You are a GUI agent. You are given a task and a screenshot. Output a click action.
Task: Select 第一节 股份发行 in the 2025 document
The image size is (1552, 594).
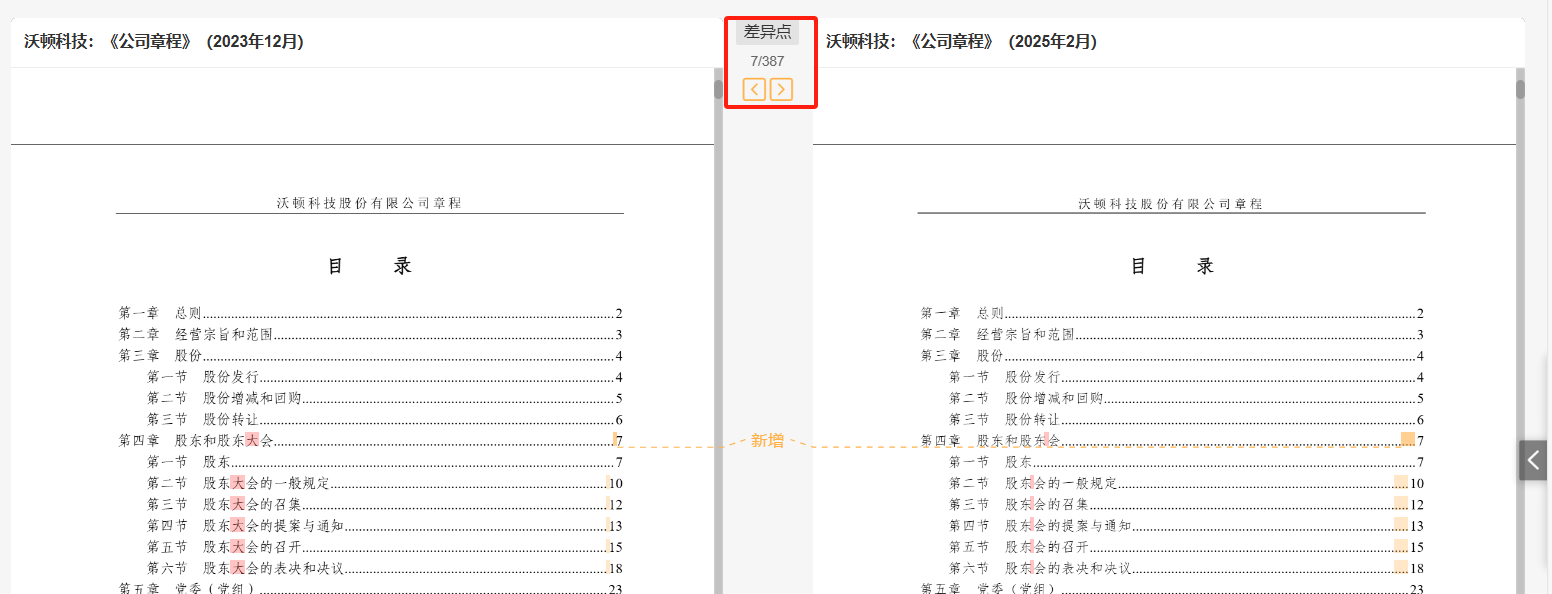click(x=1187, y=377)
